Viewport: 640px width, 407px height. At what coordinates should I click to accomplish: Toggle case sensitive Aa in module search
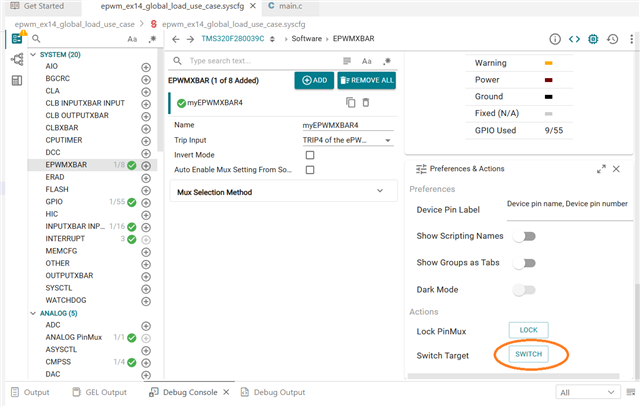(x=132, y=39)
